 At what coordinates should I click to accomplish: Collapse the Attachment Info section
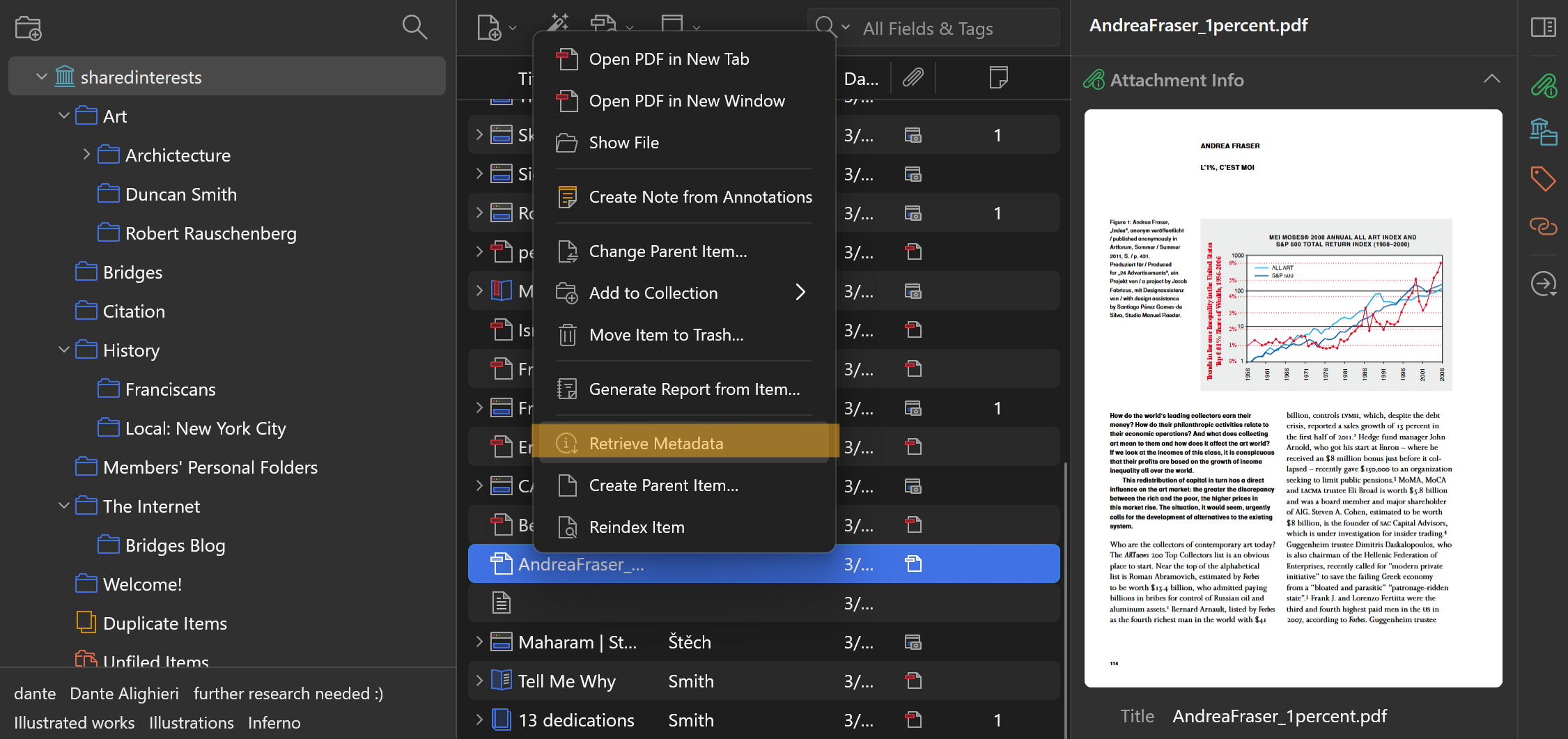pos(1491,79)
